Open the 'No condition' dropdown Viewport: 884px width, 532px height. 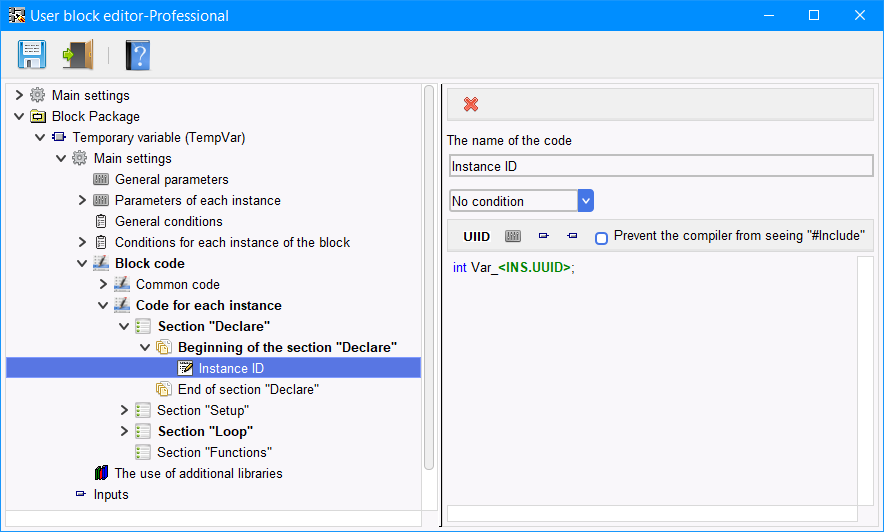pyautogui.click(x=586, y=201)
